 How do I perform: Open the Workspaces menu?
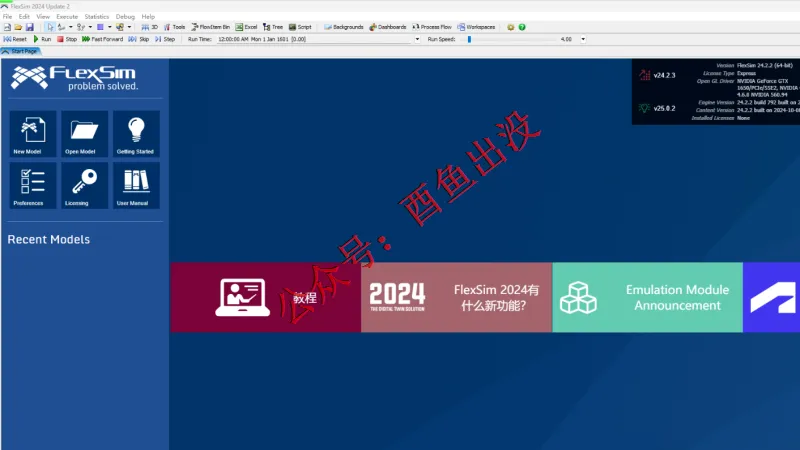[477, 27]
